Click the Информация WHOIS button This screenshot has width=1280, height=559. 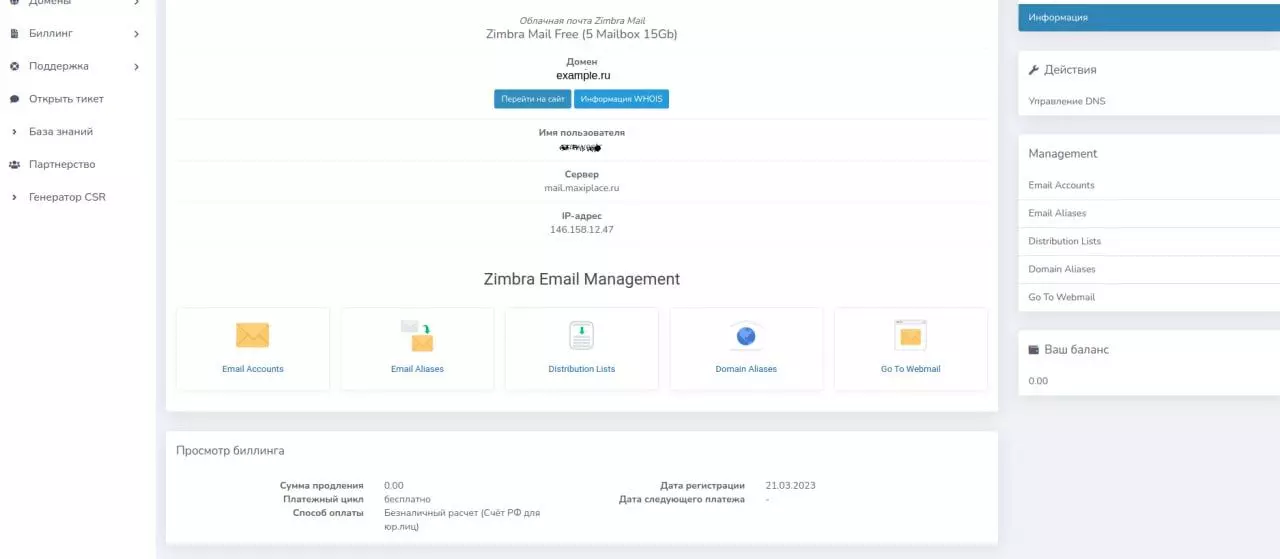pos(621,99)
